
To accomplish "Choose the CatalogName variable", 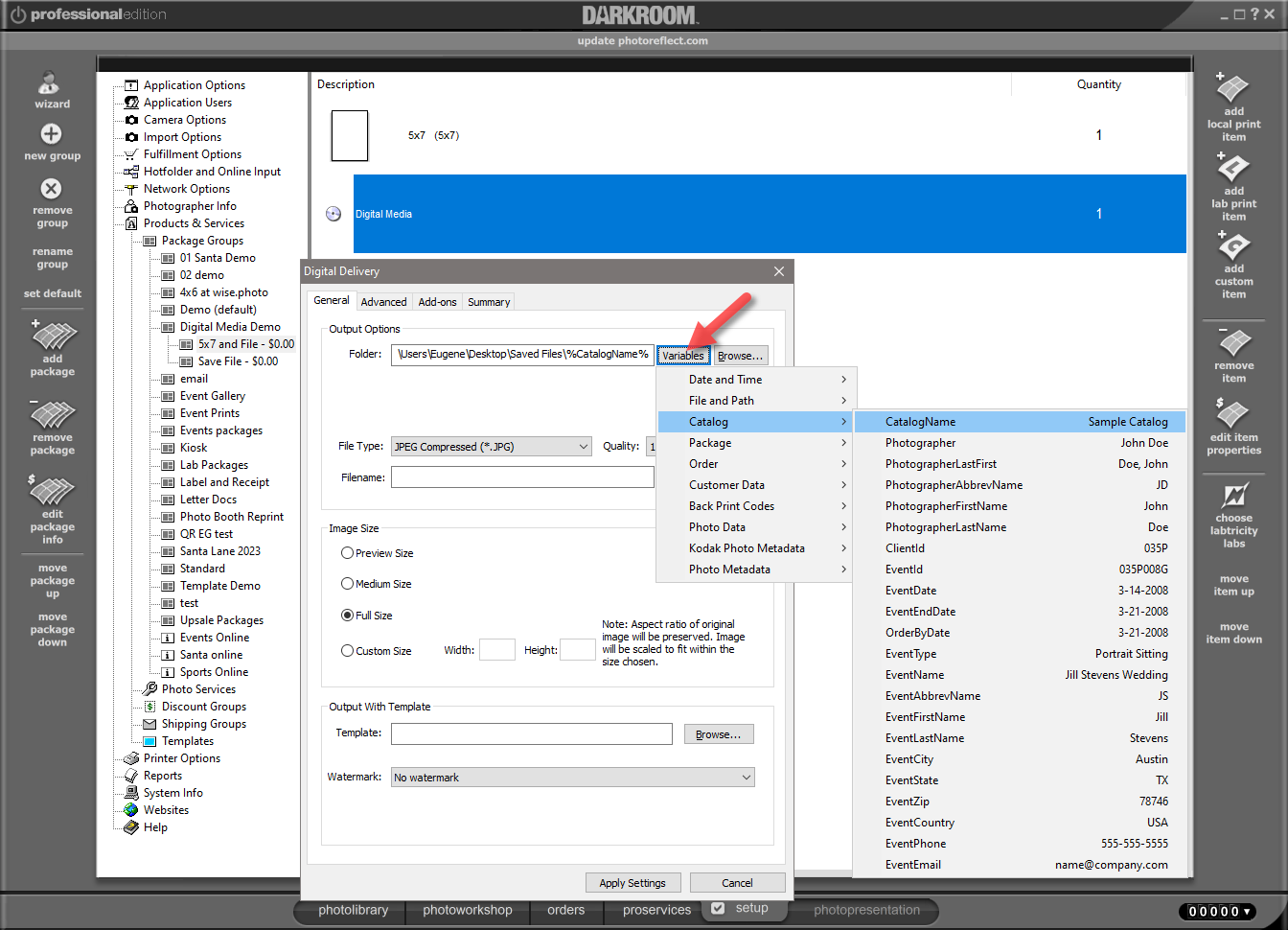I will click(1020, 422).
